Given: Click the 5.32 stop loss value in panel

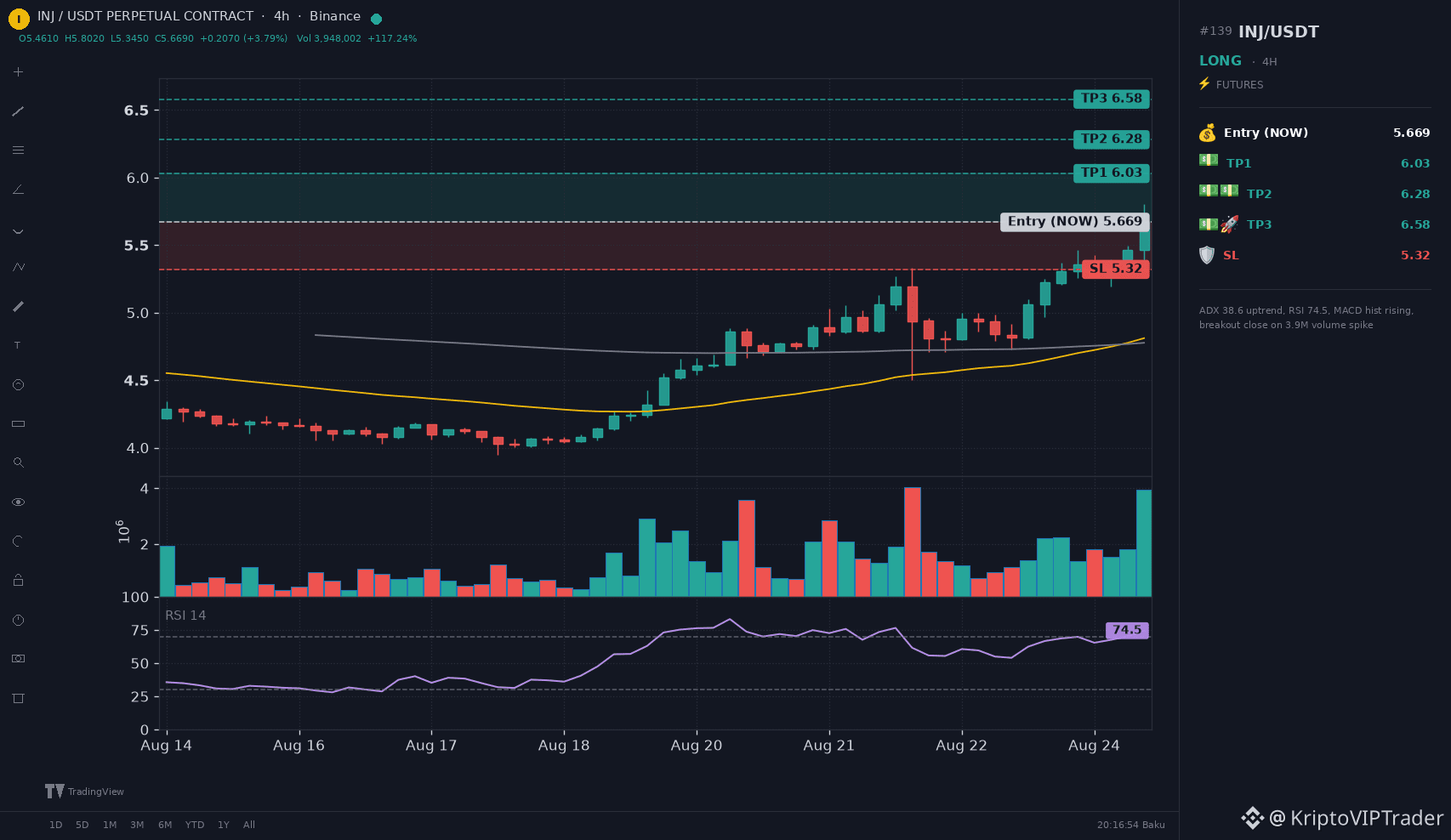Looking at the screenshot, I should click(x=1415, y=255).
